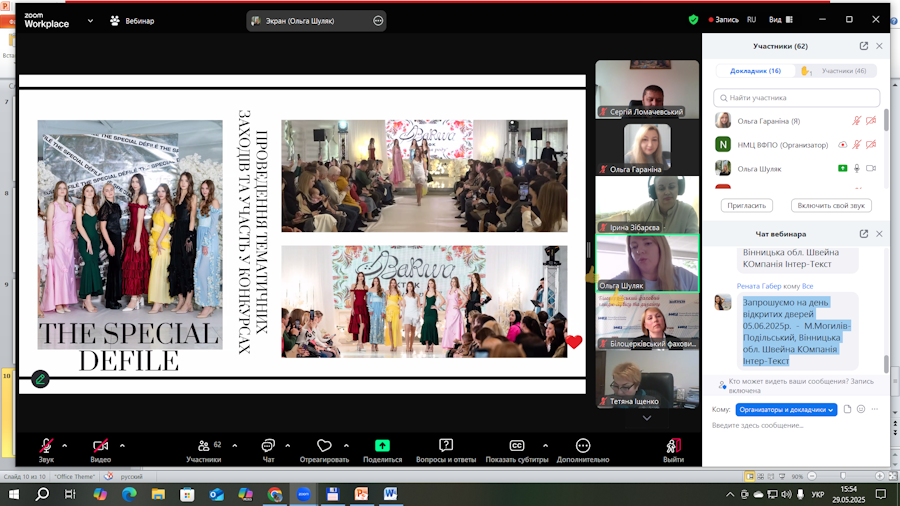Close the Чат вебинара panel
The width and height of the screenshot is (900, 506).
click(x=879, y=233)
